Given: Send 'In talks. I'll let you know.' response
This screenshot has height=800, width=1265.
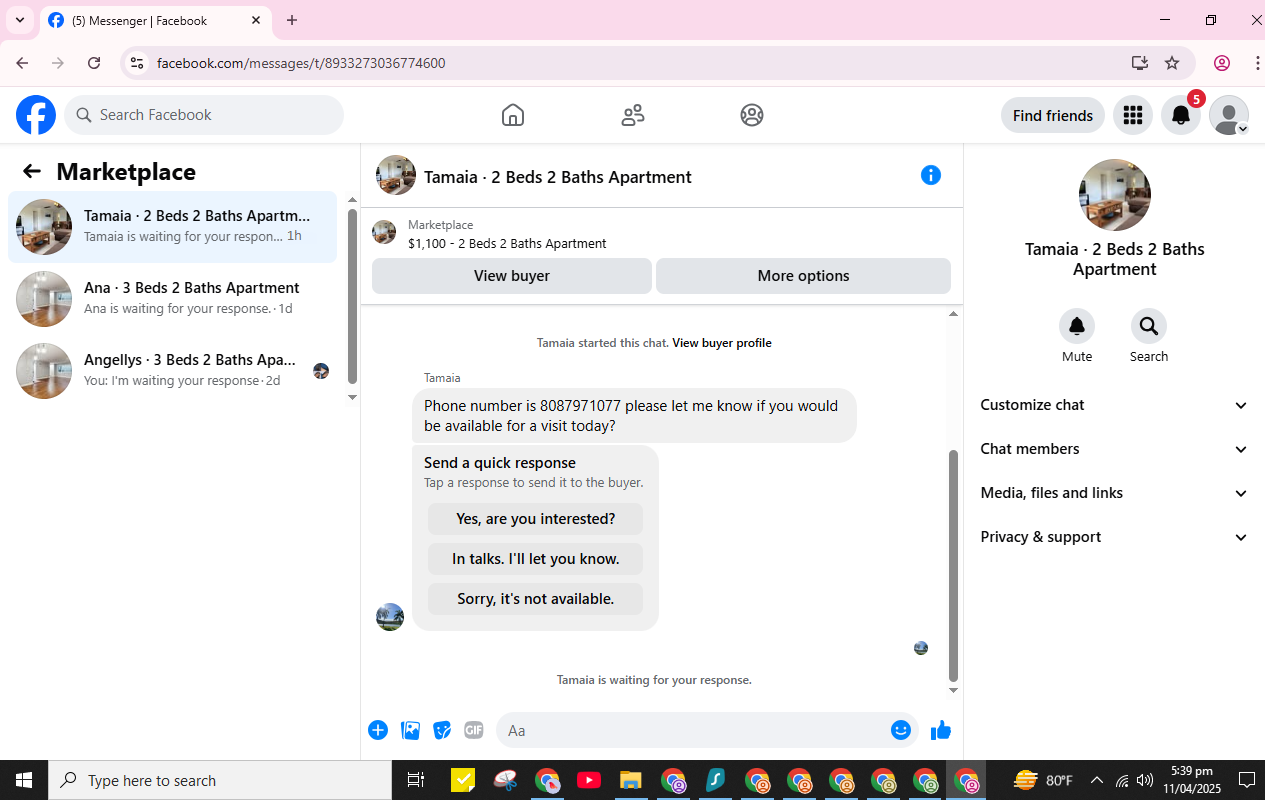Looking at the screenshot, I should tap(536, 559).
